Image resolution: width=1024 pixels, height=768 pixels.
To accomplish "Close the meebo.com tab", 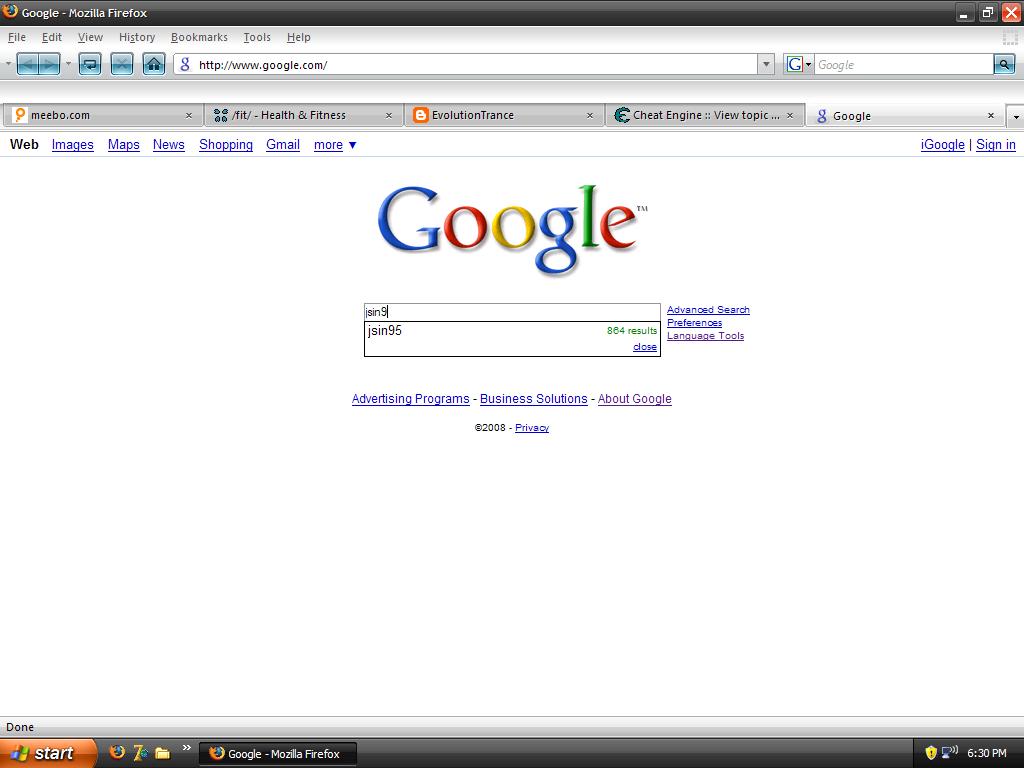I will click(x=189, y=116).
